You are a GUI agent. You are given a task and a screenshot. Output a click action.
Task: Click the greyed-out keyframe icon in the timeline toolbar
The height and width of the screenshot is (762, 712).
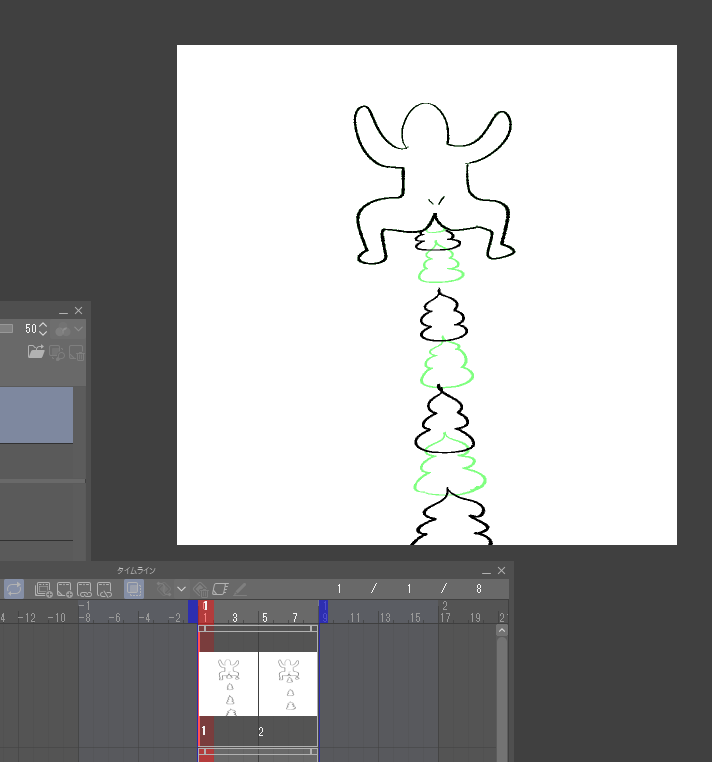163,589
